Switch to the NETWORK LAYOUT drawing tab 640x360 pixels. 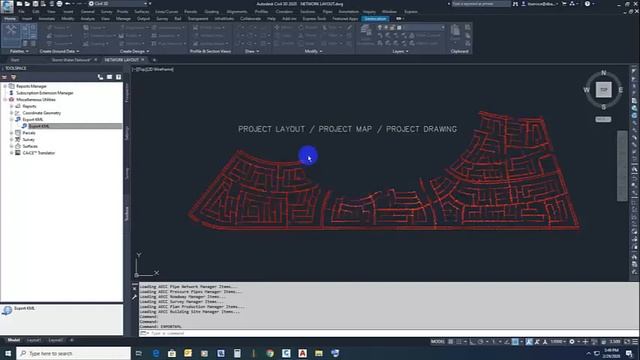pyautogui.click(x=122, y=60)
